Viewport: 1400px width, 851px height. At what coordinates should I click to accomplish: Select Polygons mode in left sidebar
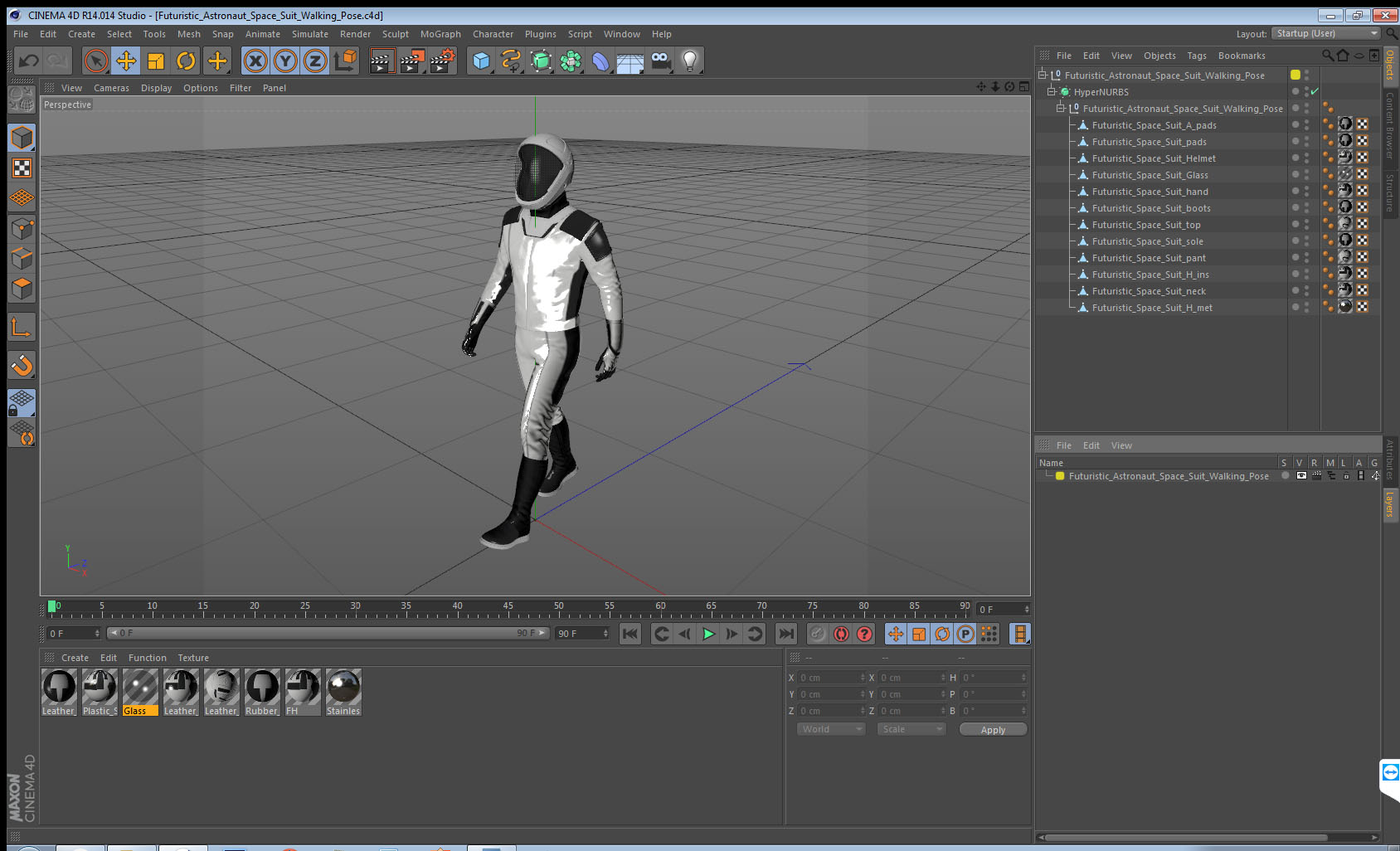[x=22, y=288]
